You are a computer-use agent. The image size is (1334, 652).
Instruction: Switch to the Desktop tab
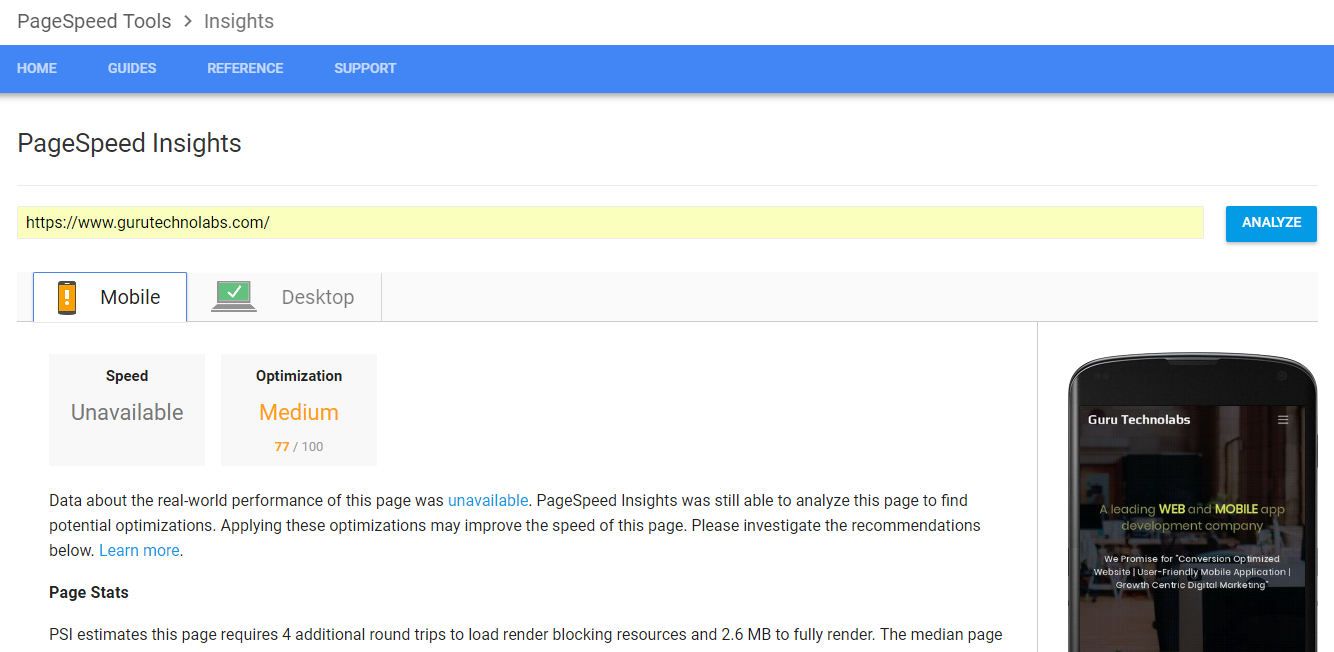(284, 297)
